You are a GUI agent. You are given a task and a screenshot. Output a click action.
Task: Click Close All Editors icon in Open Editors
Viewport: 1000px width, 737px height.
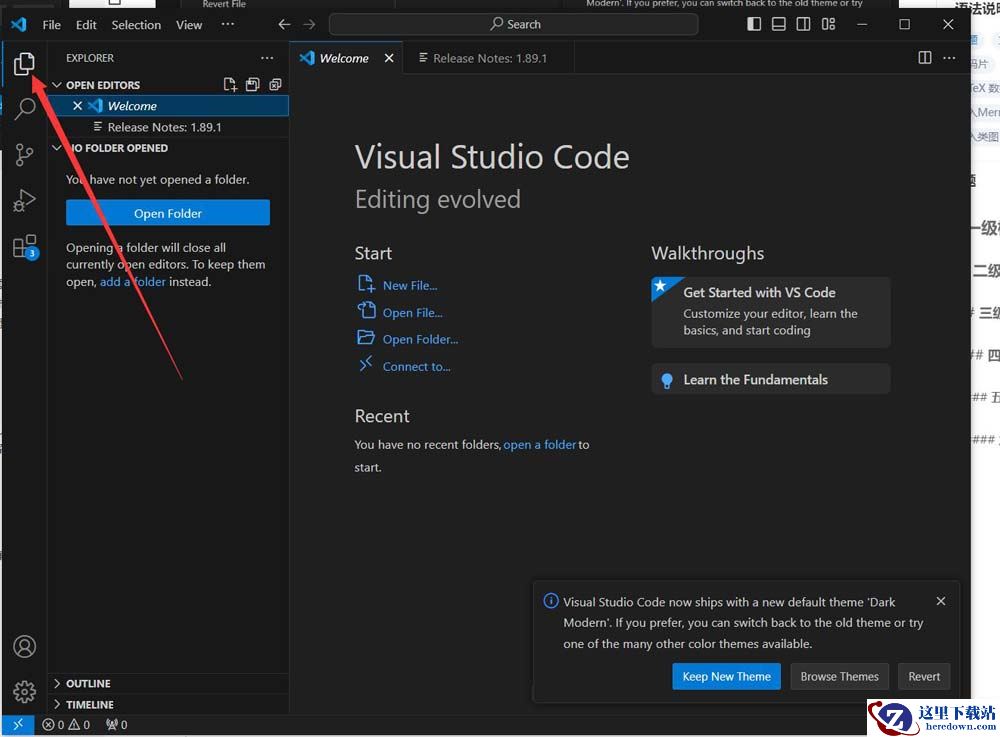[x=276, y=85]
